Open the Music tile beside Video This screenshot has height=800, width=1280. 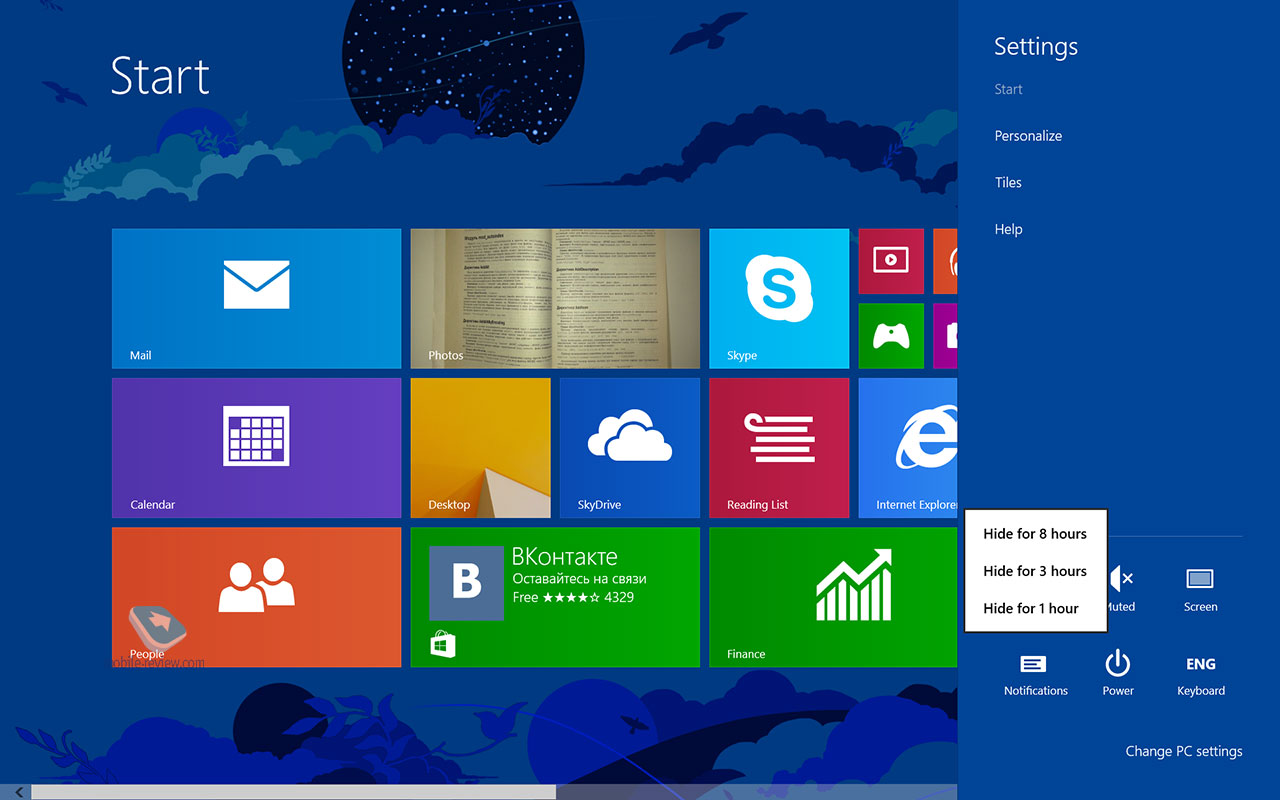(946, 261)
